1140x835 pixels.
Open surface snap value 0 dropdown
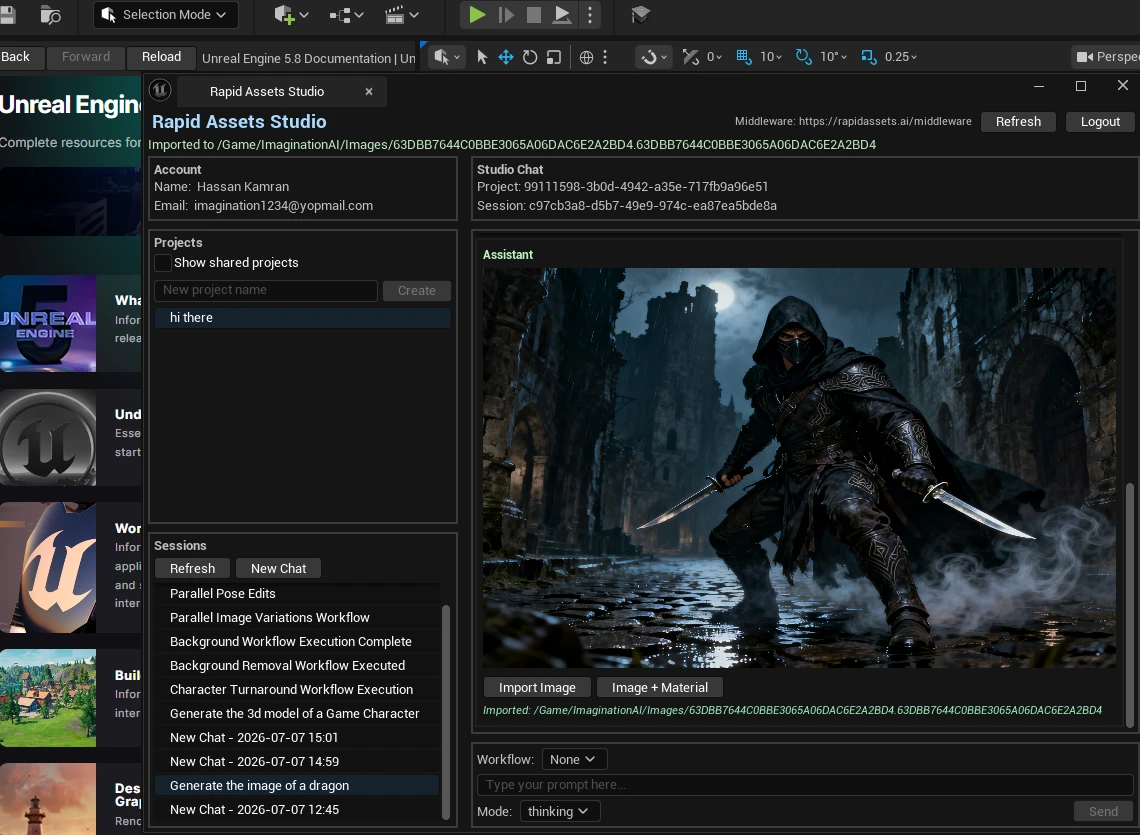point(714,57)
